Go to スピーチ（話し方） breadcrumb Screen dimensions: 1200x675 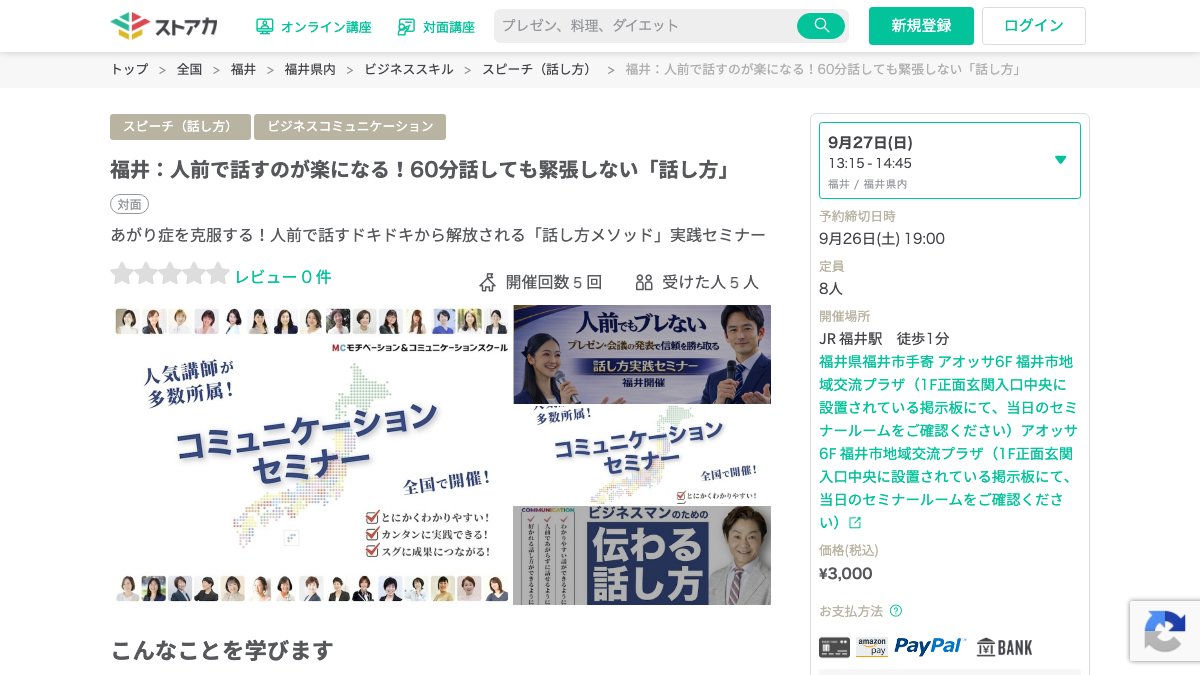tap(539, 69)
